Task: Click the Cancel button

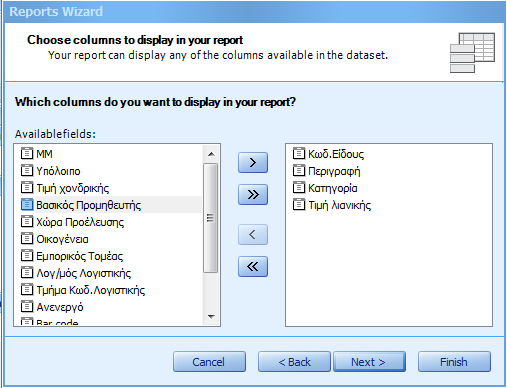Action: pyautogui.click(x=209, y=361)
